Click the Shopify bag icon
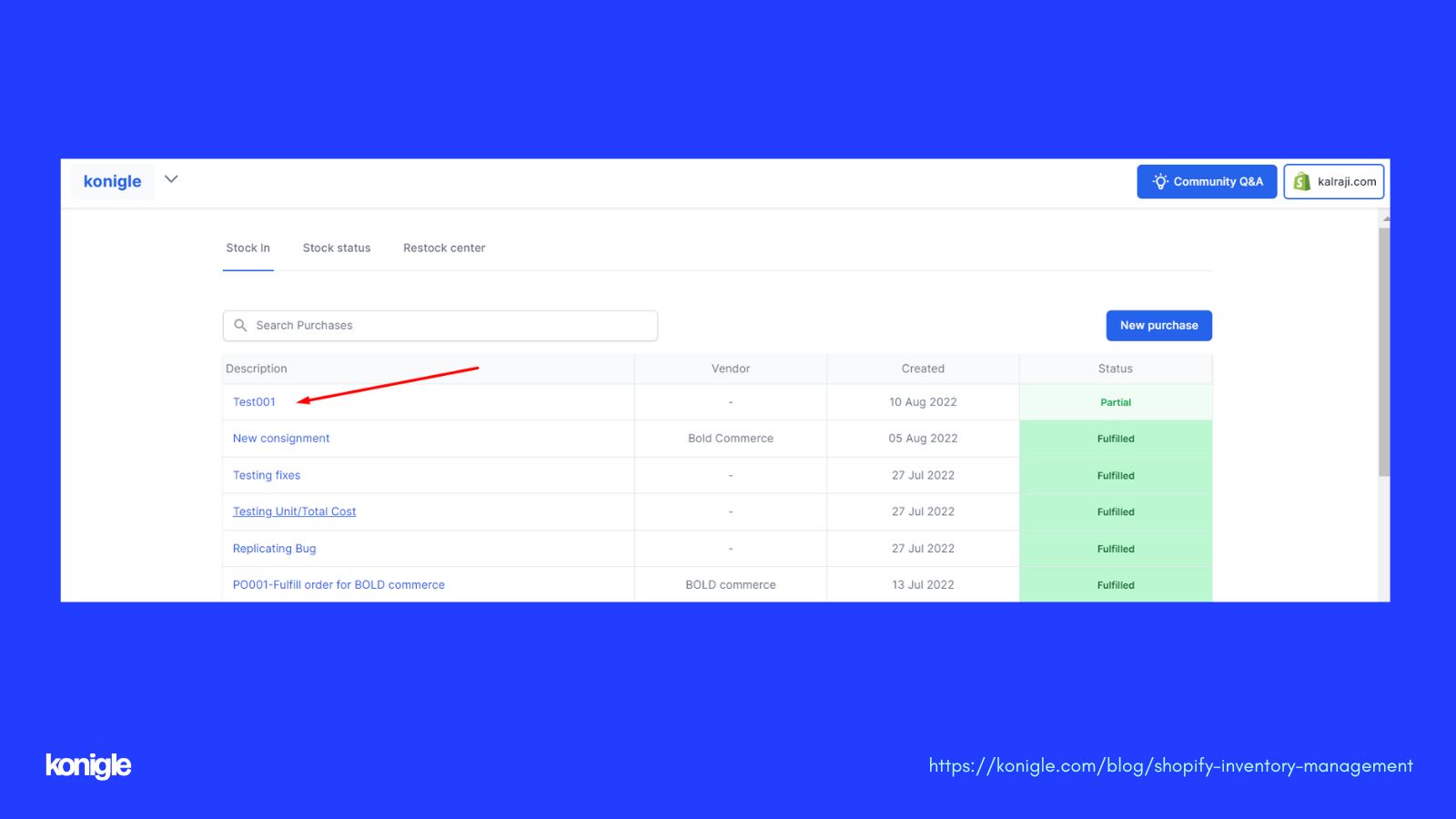This screenshot has width=1456, height=819. click(1302, 181)
